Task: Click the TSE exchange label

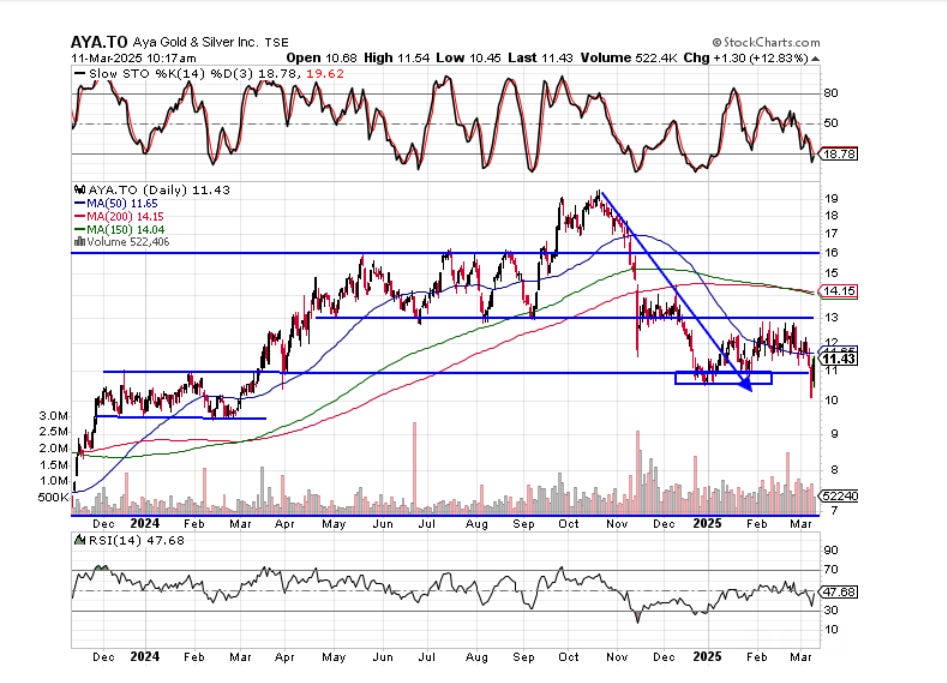Action: (x=277, y=42)
